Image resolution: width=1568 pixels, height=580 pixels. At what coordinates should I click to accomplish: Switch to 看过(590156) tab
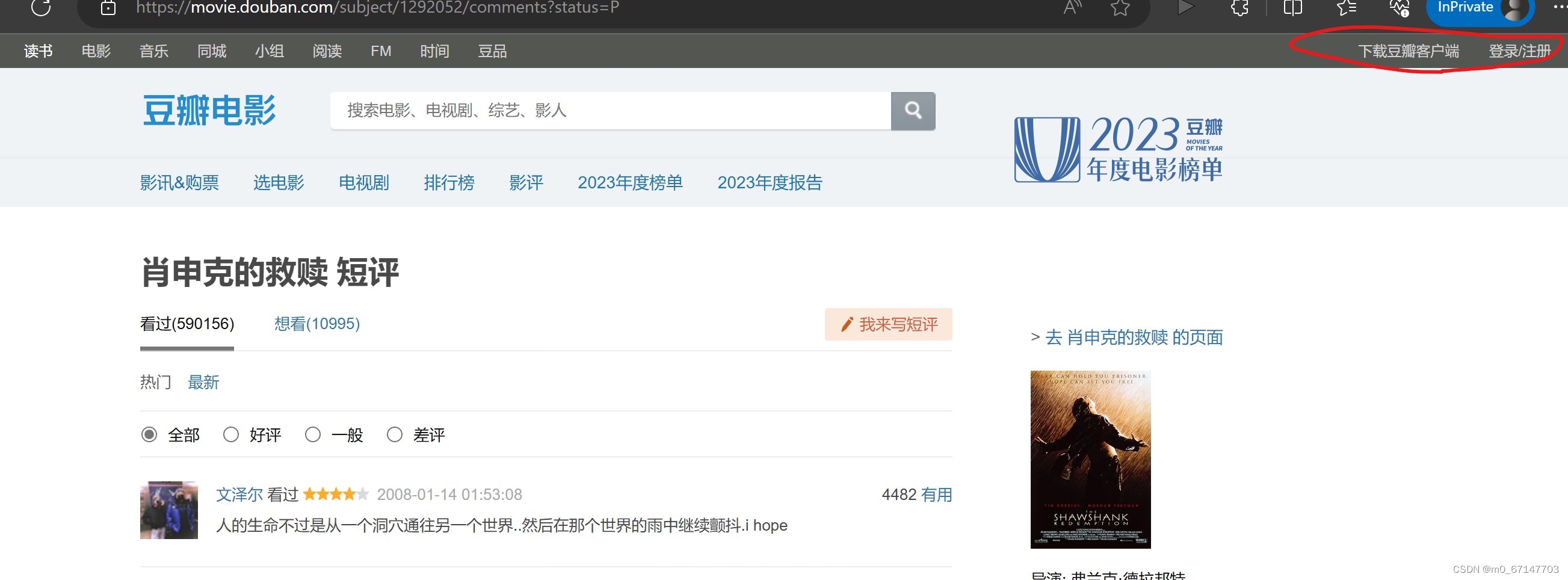pyautogui.click(x=187, y=324)
